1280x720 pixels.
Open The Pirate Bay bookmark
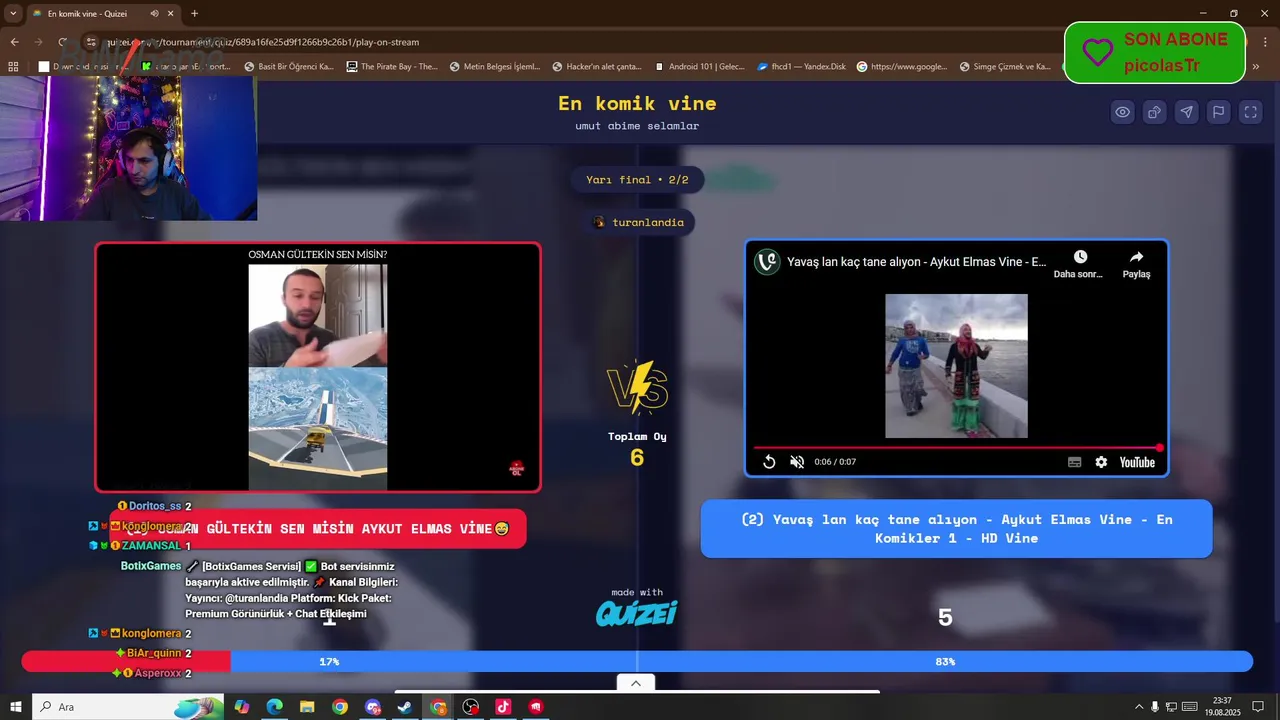click(392, 67)
